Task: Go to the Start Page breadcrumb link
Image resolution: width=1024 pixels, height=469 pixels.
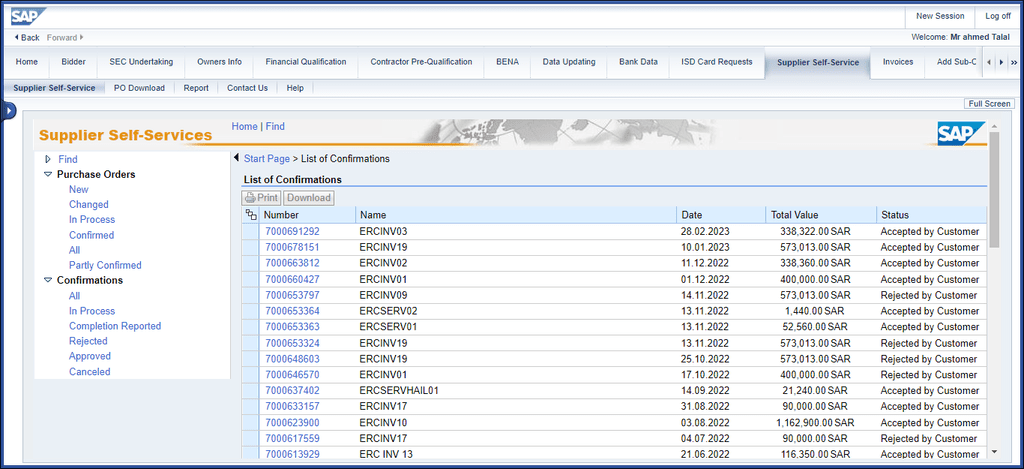Action: click(x=266, y=159)
